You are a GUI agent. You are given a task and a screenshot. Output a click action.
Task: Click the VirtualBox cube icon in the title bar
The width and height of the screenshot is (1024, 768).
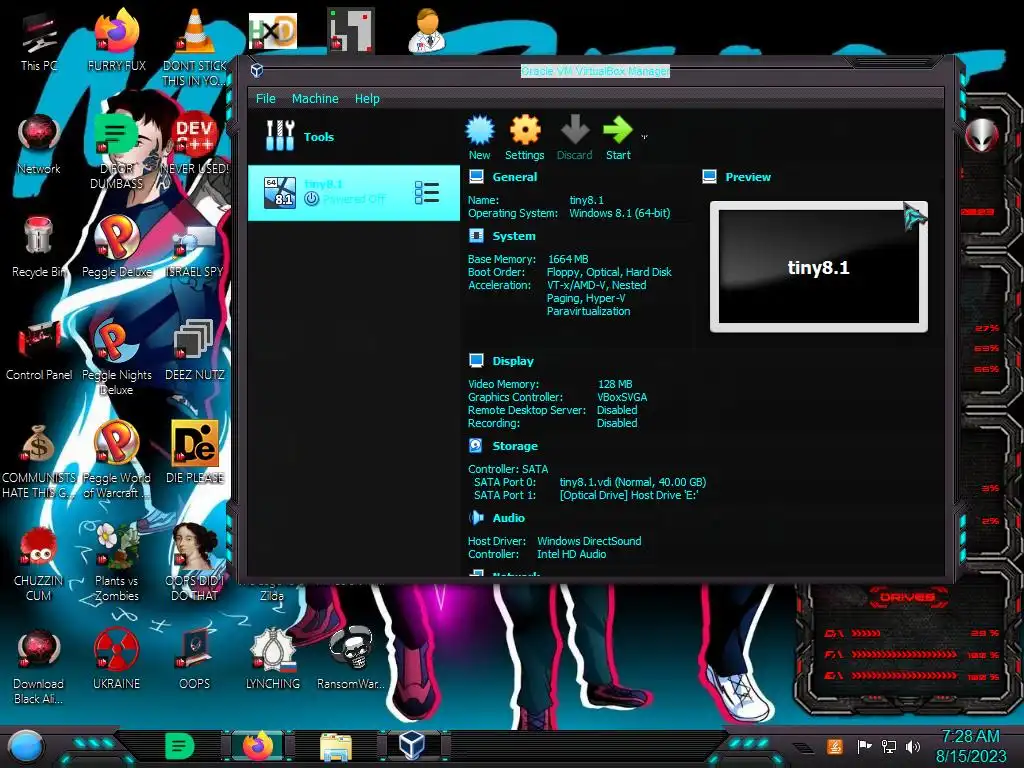click(257, 71)
